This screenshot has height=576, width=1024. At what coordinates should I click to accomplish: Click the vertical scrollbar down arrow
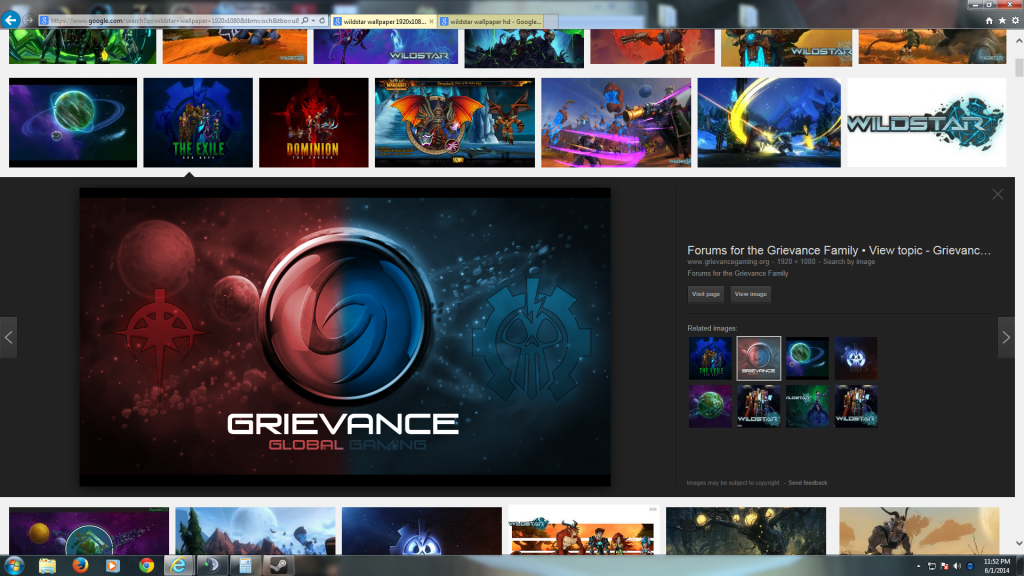pyautogui.click(x=1019, y=543)
